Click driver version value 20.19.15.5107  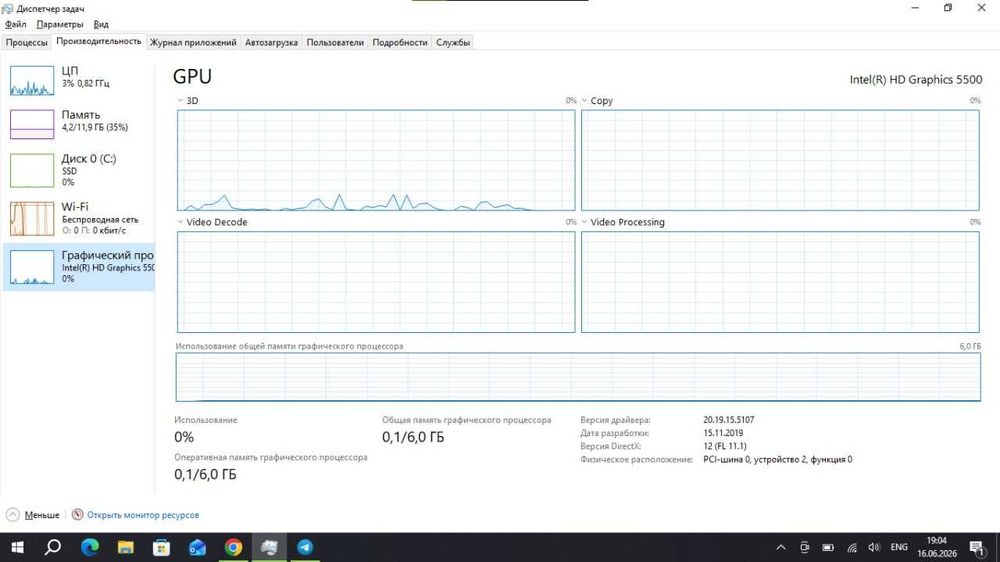click(x=728, y=420)
